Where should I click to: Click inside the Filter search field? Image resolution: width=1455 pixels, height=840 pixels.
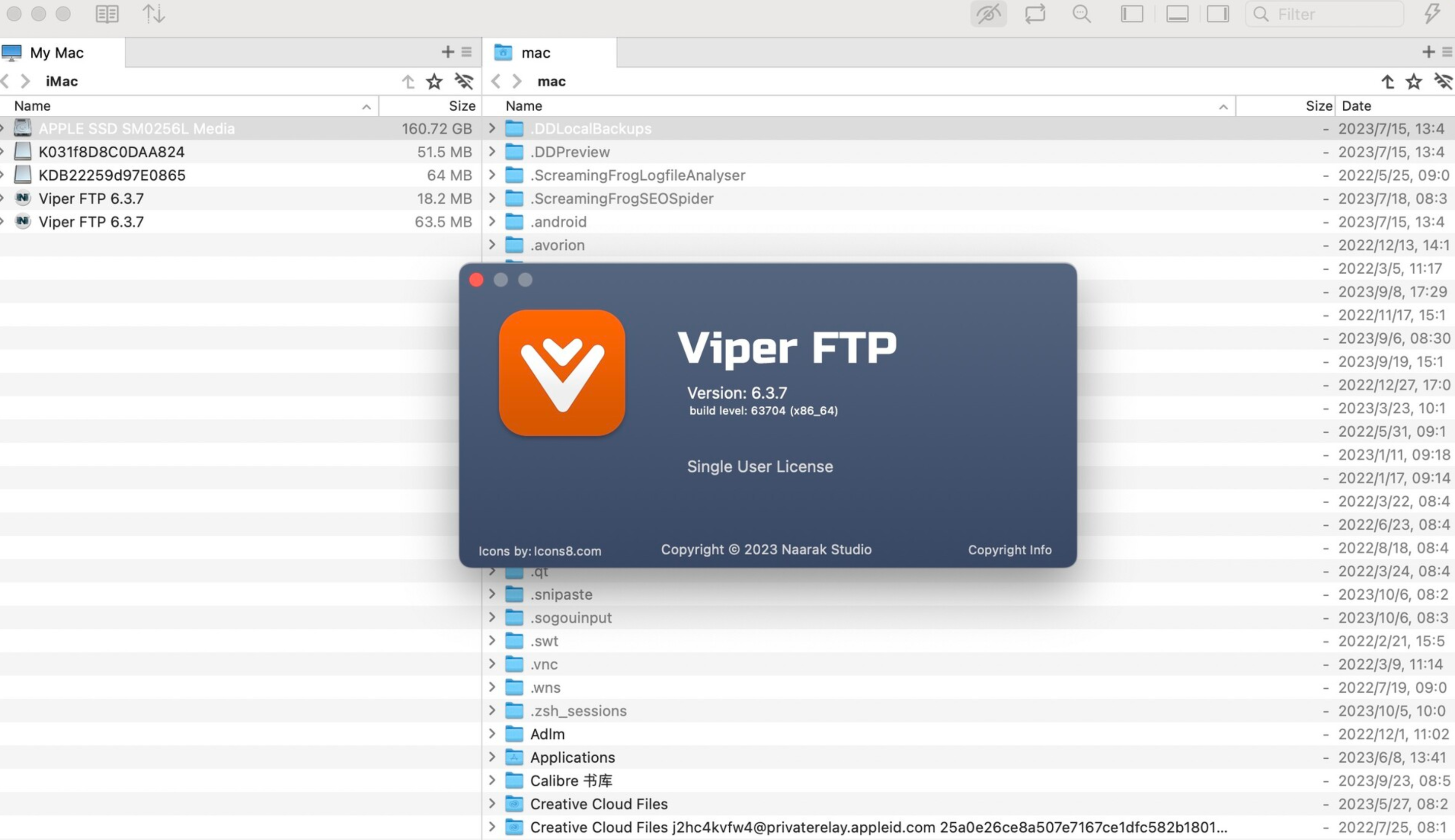pyautogui.click(x=1324, y=14)
